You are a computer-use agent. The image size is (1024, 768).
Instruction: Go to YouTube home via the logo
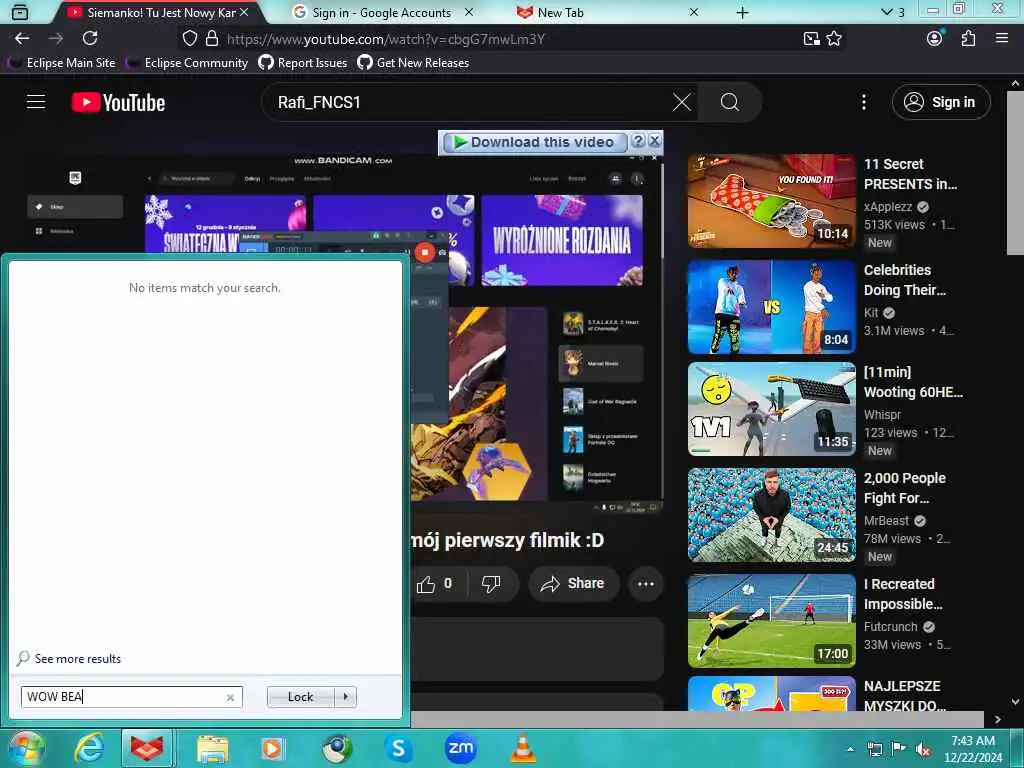point(118,103)
